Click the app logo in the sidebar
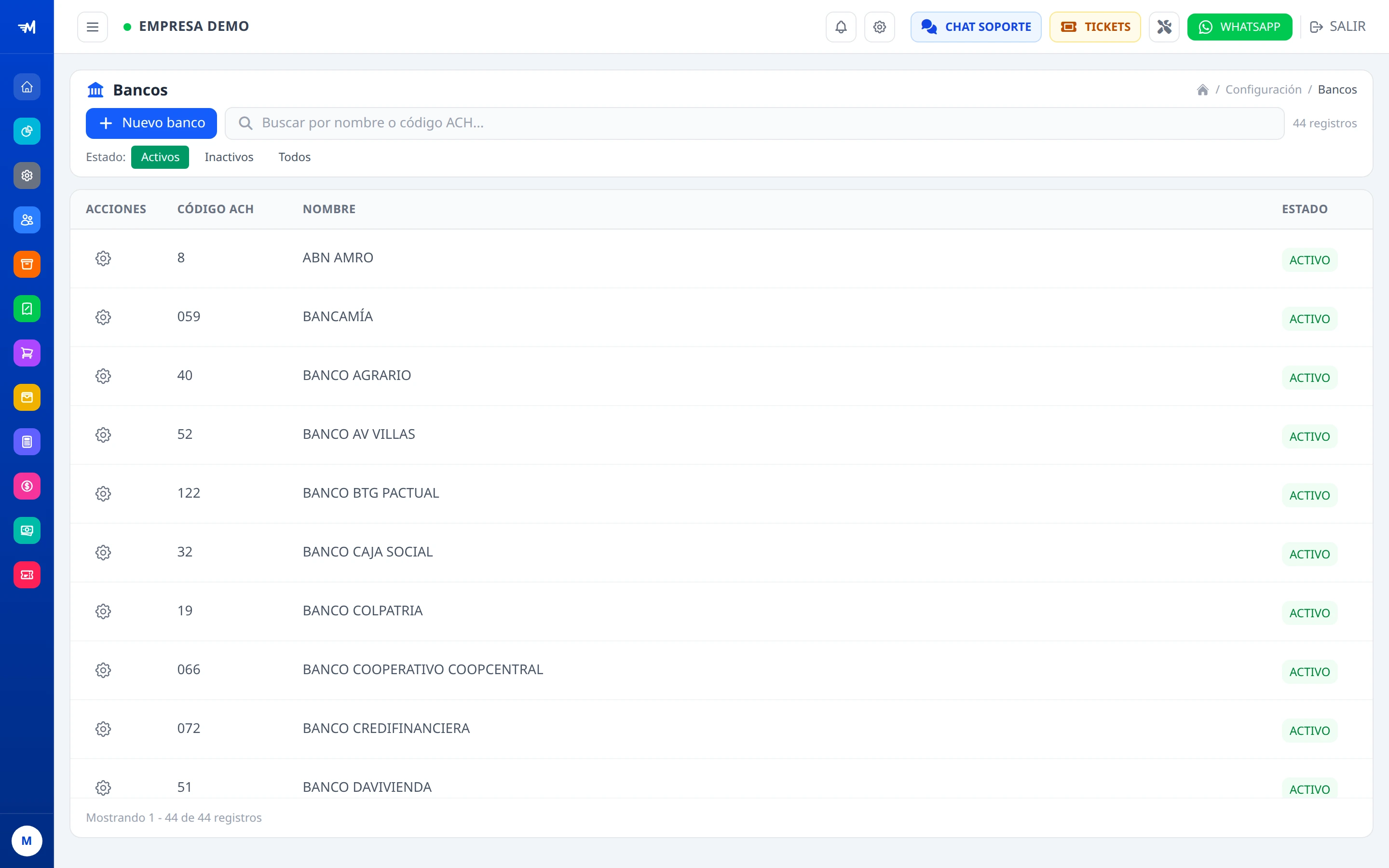The width and height of the screenshot is (1389, 868). click(27, 27)
